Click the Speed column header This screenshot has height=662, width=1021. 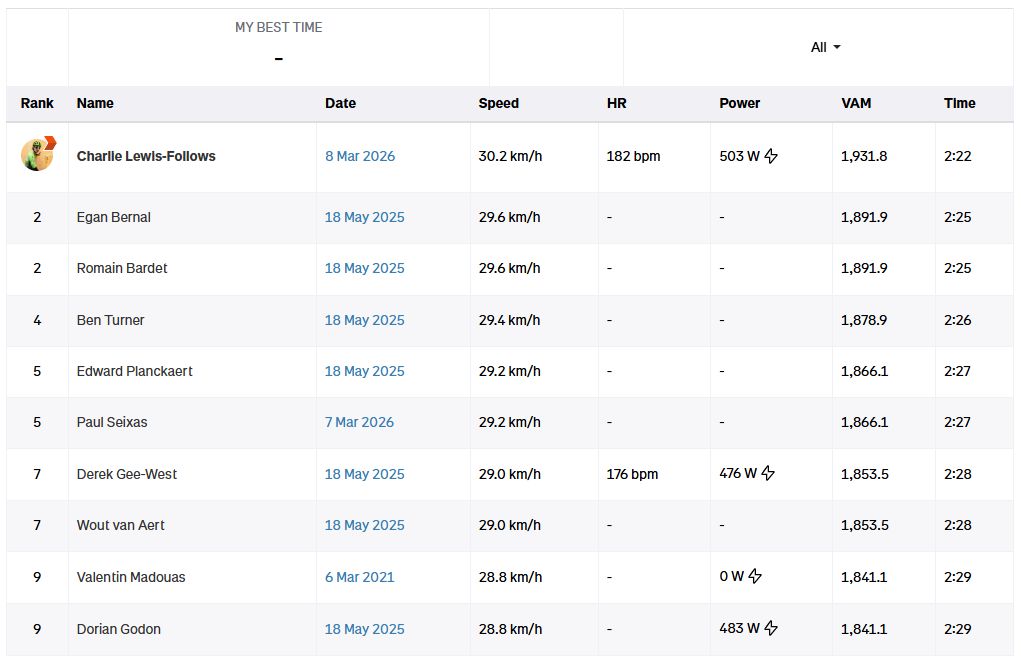(498, 103)
